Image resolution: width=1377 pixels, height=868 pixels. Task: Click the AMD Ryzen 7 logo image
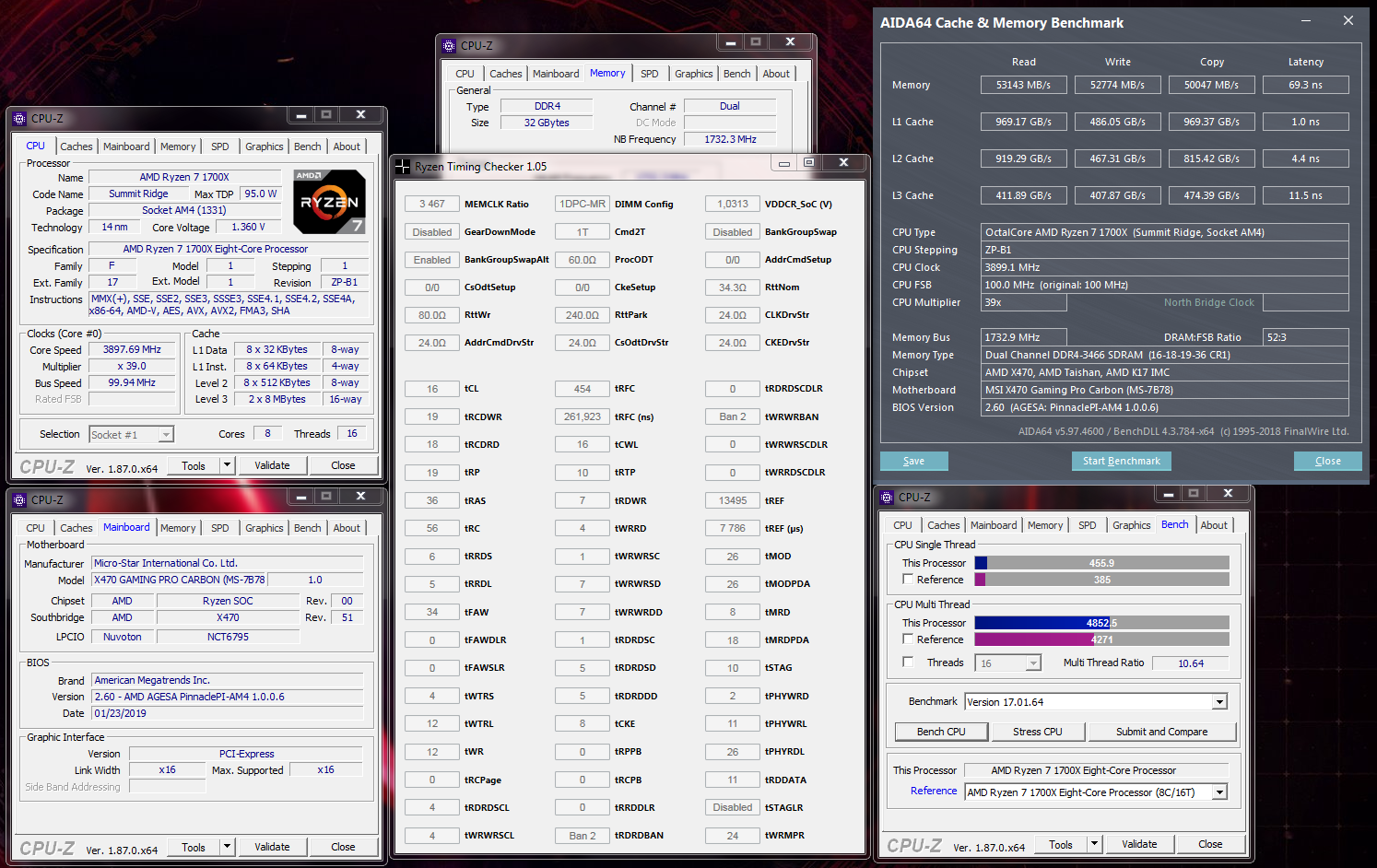(329, 201)
